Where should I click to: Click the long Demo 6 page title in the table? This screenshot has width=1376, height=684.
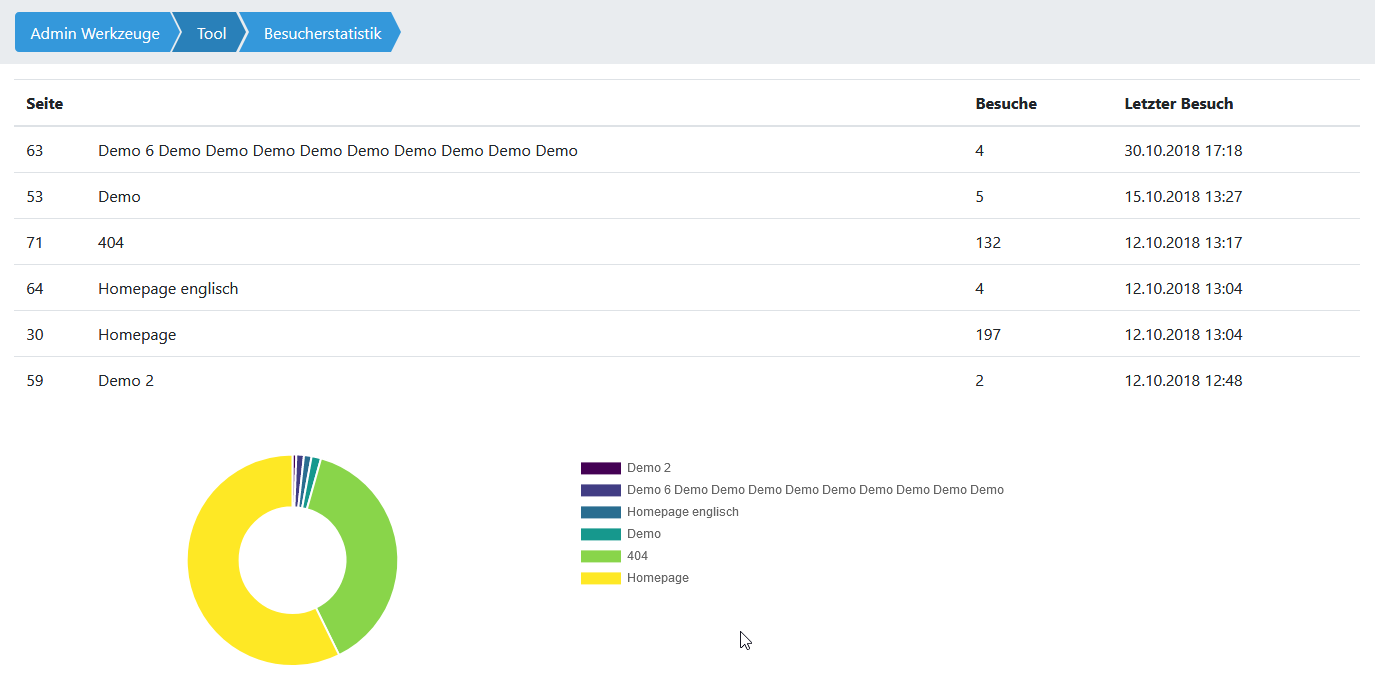[x=338, y=150]
